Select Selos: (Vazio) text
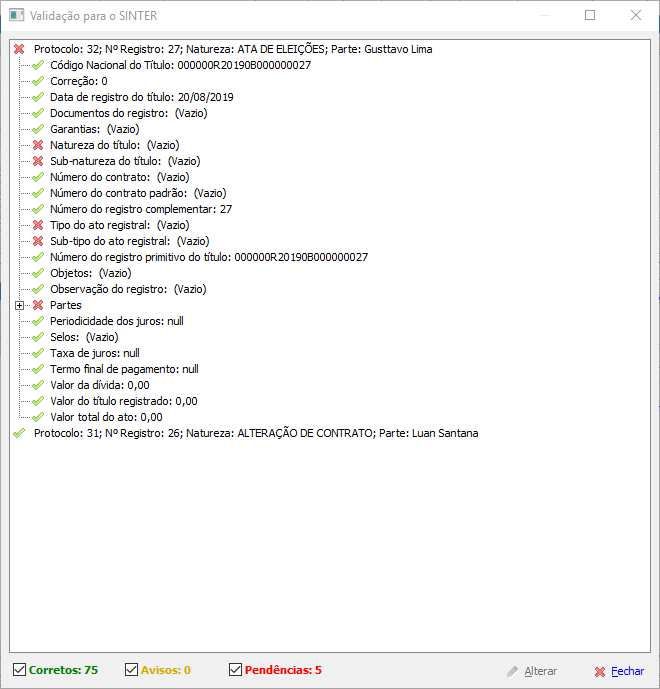 [84, 337]
